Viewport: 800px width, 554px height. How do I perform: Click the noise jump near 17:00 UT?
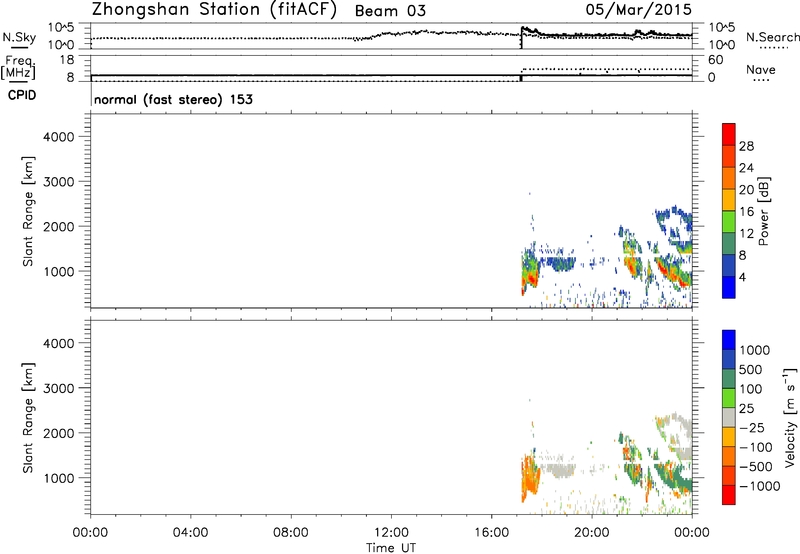click(x=521, y=36)
